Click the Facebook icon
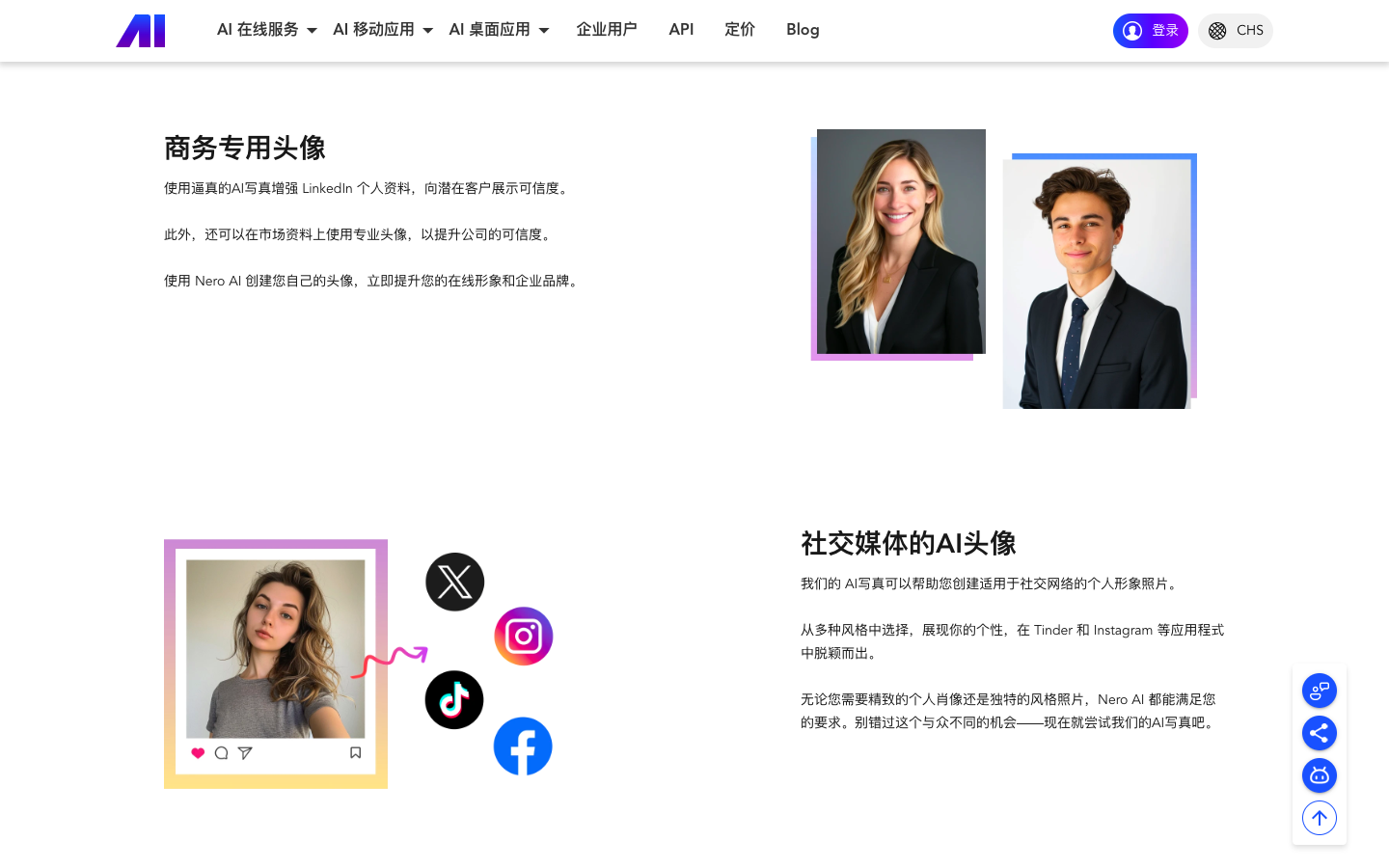The height and width of the screenshot is (868, 1389). (523, 746)
